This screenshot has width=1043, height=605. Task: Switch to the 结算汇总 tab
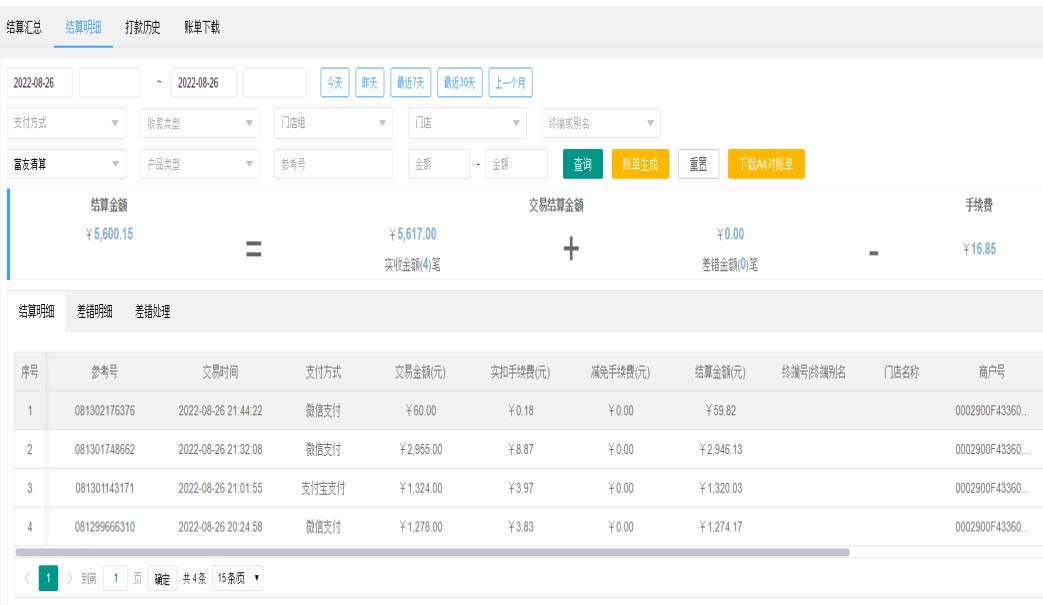click(x=24, y=27)
